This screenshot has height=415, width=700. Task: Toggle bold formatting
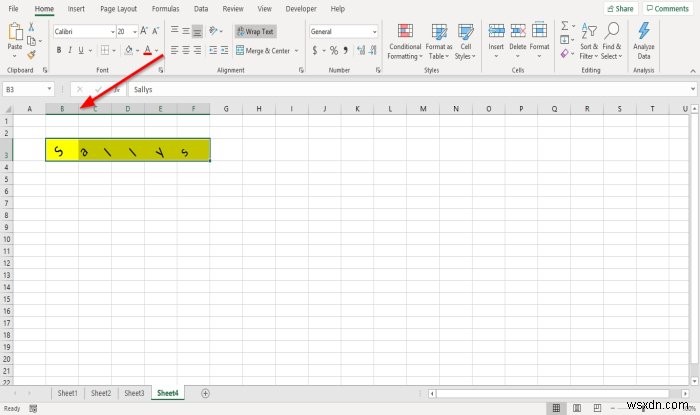pos(59,50)
